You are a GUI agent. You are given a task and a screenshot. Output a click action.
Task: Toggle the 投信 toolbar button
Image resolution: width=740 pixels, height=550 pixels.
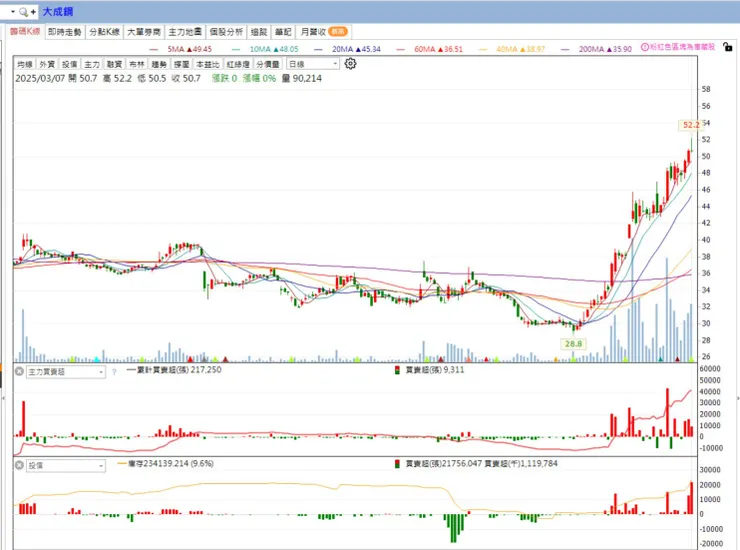[x=69, y=64]
